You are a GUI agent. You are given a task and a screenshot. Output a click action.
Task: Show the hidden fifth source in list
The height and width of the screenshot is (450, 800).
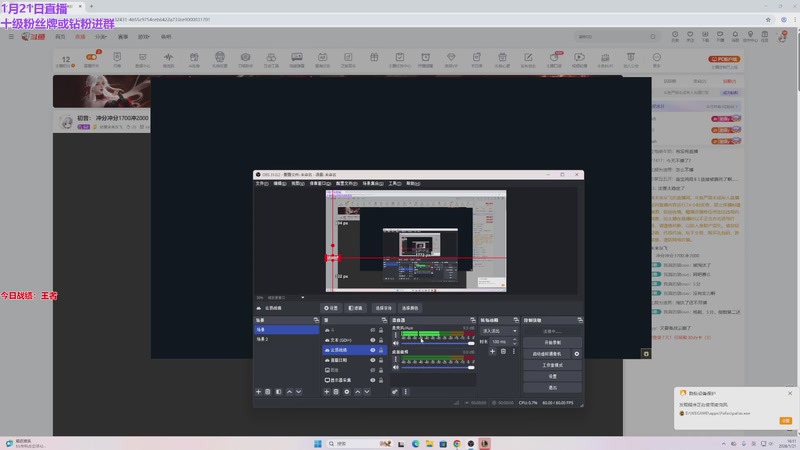pyautogui.click(x=372, y=370)
